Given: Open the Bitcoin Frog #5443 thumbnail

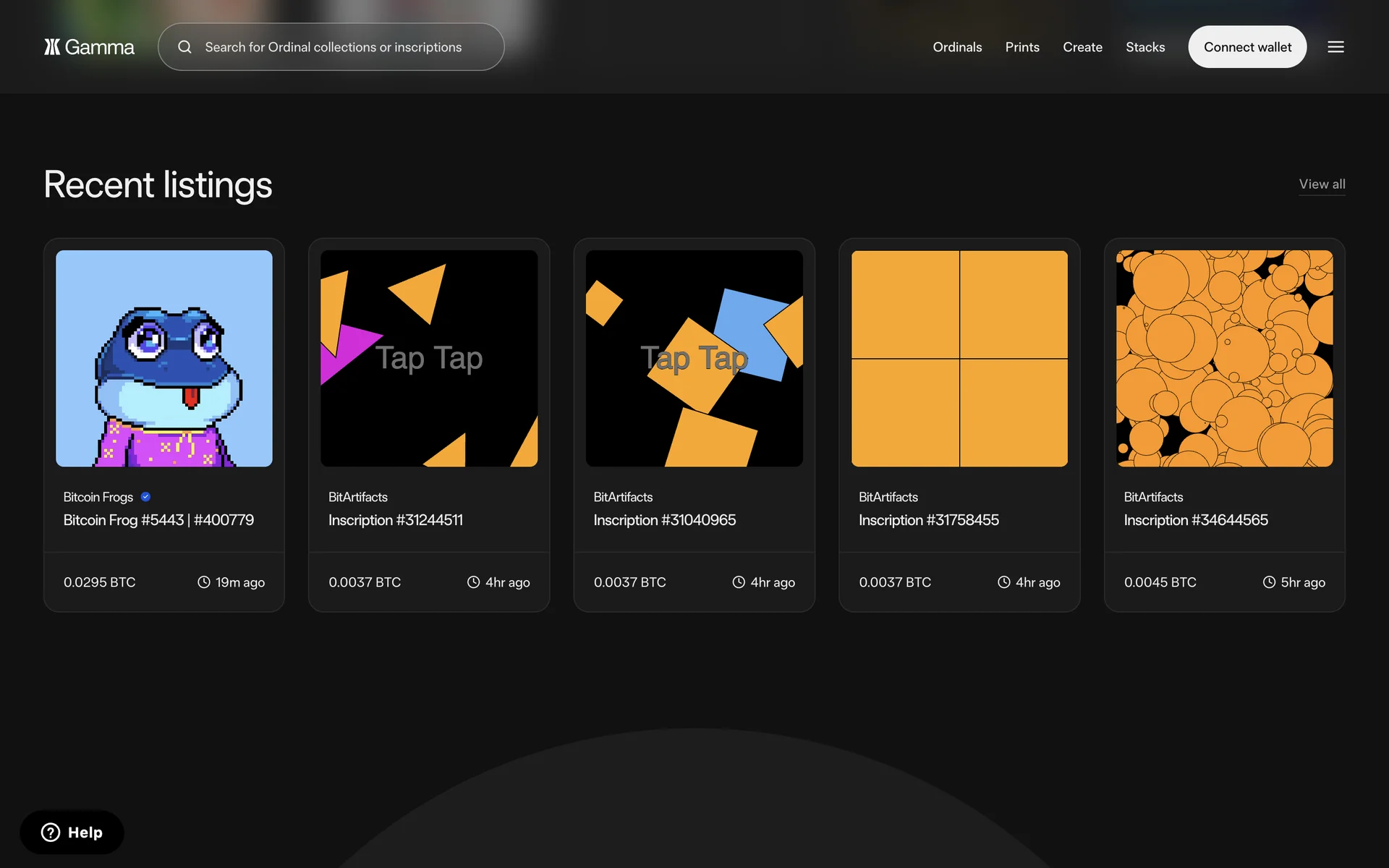Looking at the screenshot, I should [164, 358].
